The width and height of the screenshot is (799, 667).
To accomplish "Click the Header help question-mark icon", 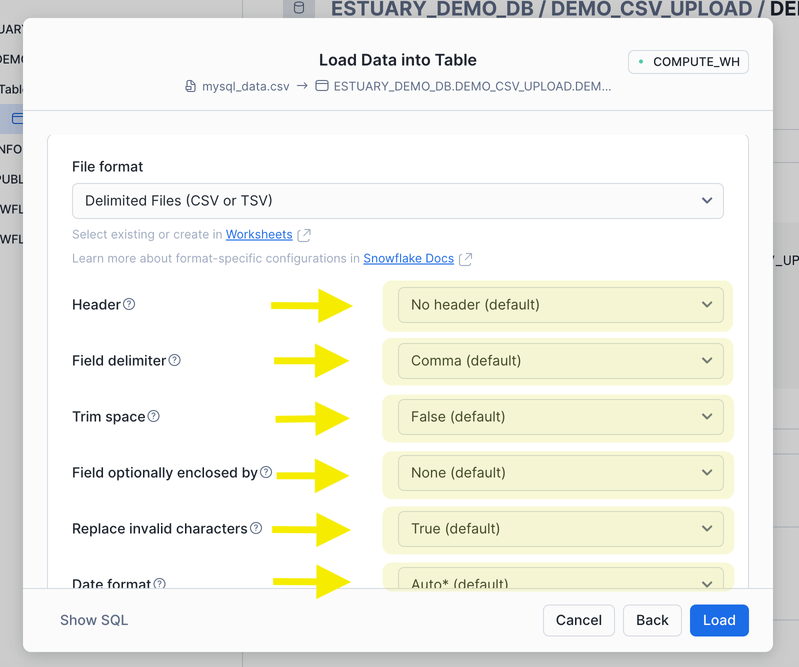I will [x=129, y=304].
